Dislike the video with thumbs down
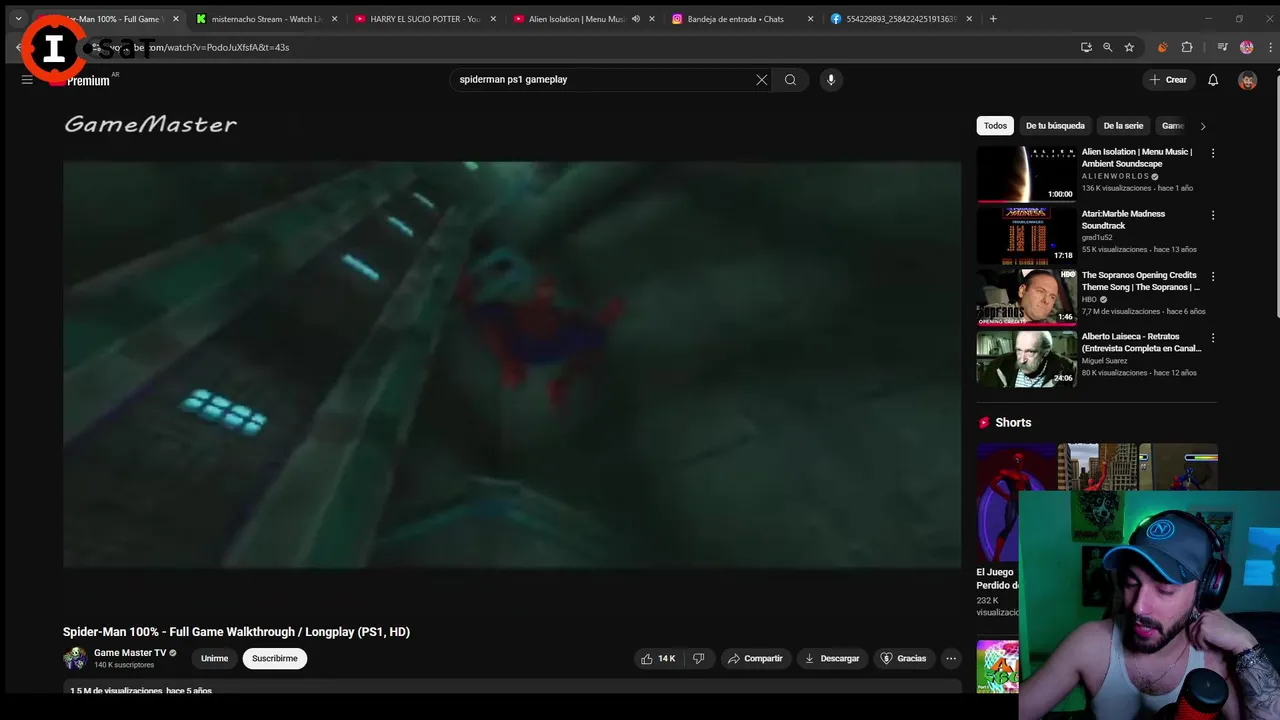Screen dimensions: 1280x720 pos(699,659)
